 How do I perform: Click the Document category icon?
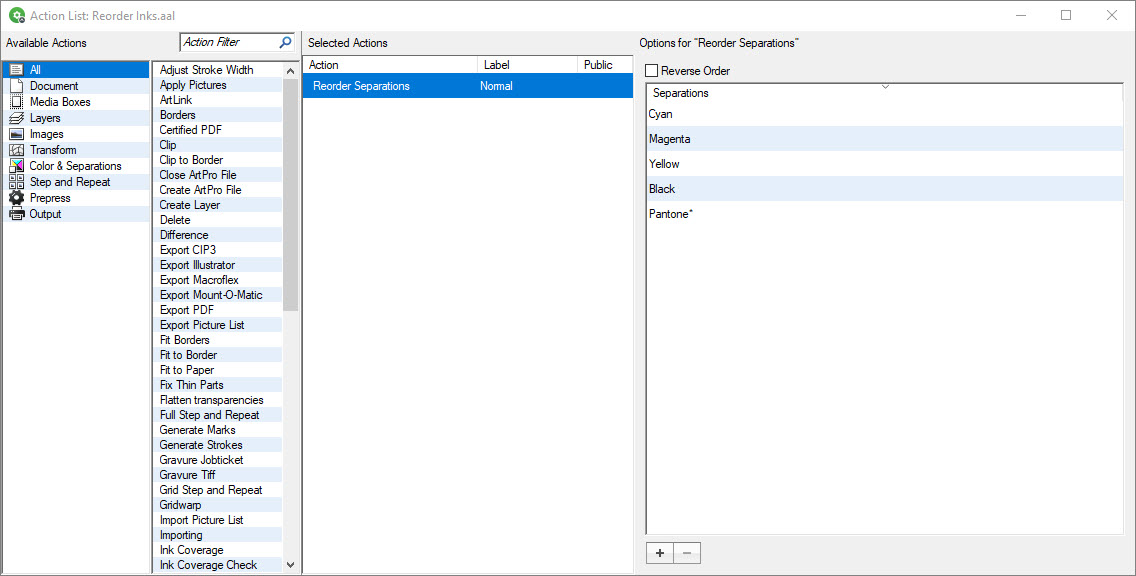16,85
